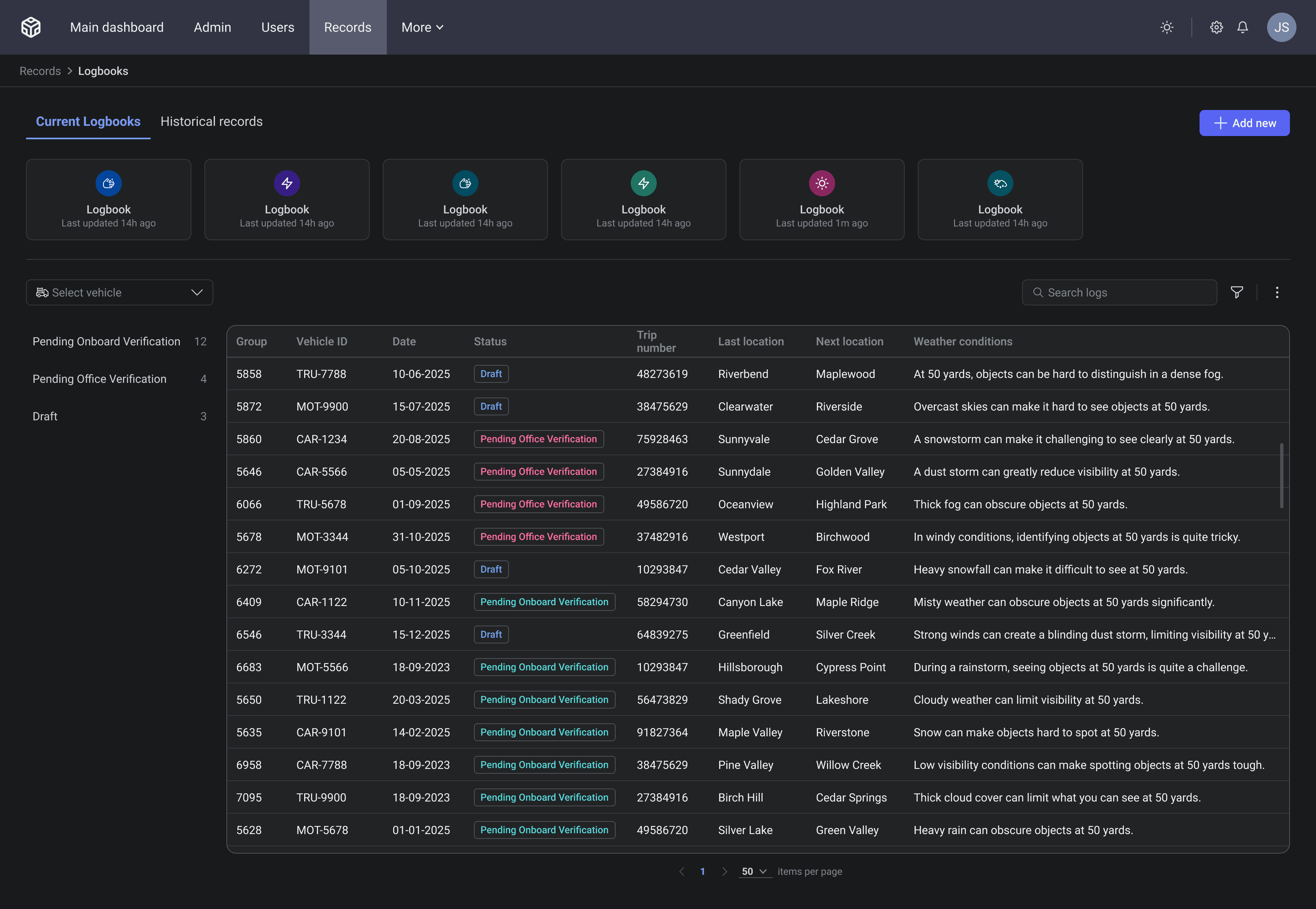Open the green lightning Logbook card
Image resolution: width=1316 pixels, height=909 pixels.
643,199
